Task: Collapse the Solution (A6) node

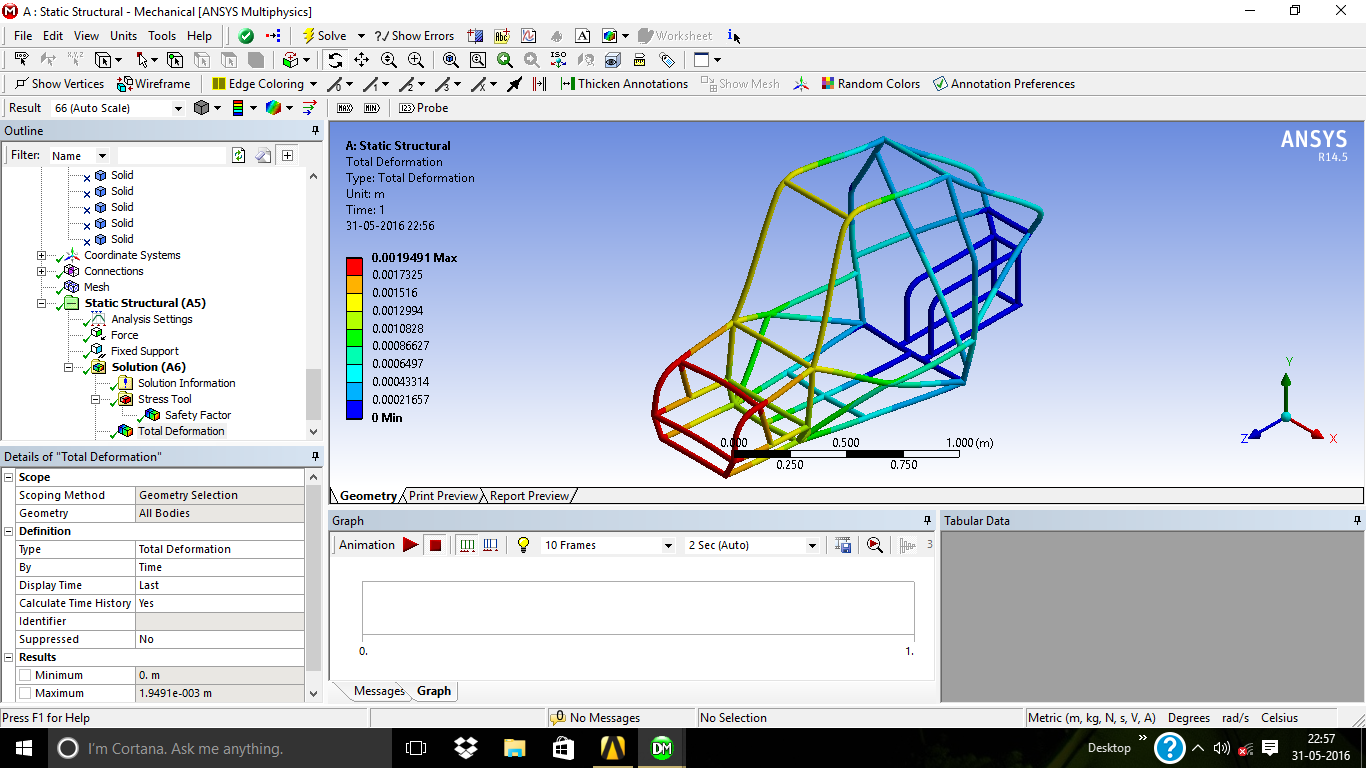Action: 69,367
